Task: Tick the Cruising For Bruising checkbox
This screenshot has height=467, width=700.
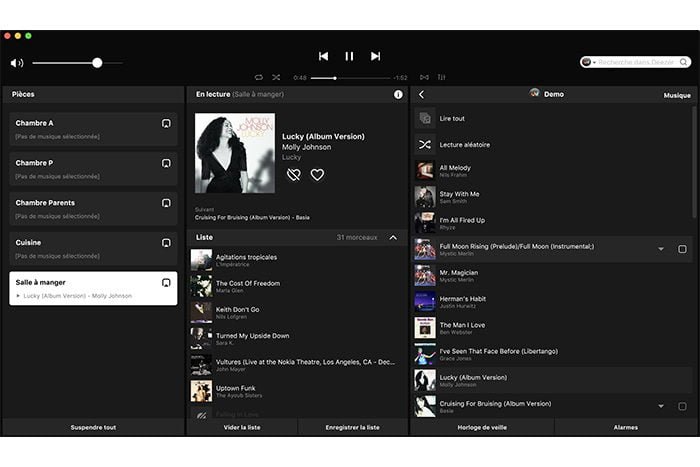Action: click(682, 407)
